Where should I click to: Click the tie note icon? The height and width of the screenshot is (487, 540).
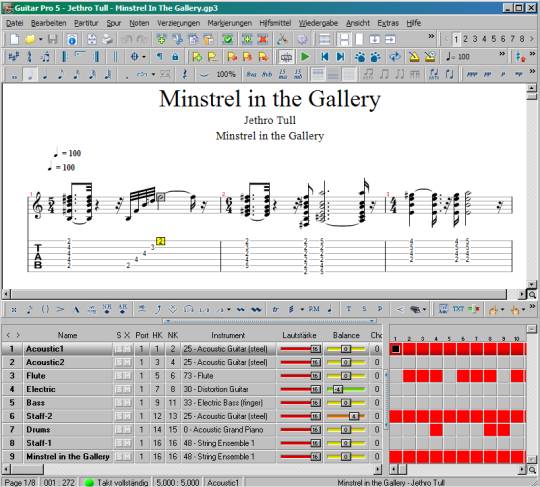(x=204, y=74)
